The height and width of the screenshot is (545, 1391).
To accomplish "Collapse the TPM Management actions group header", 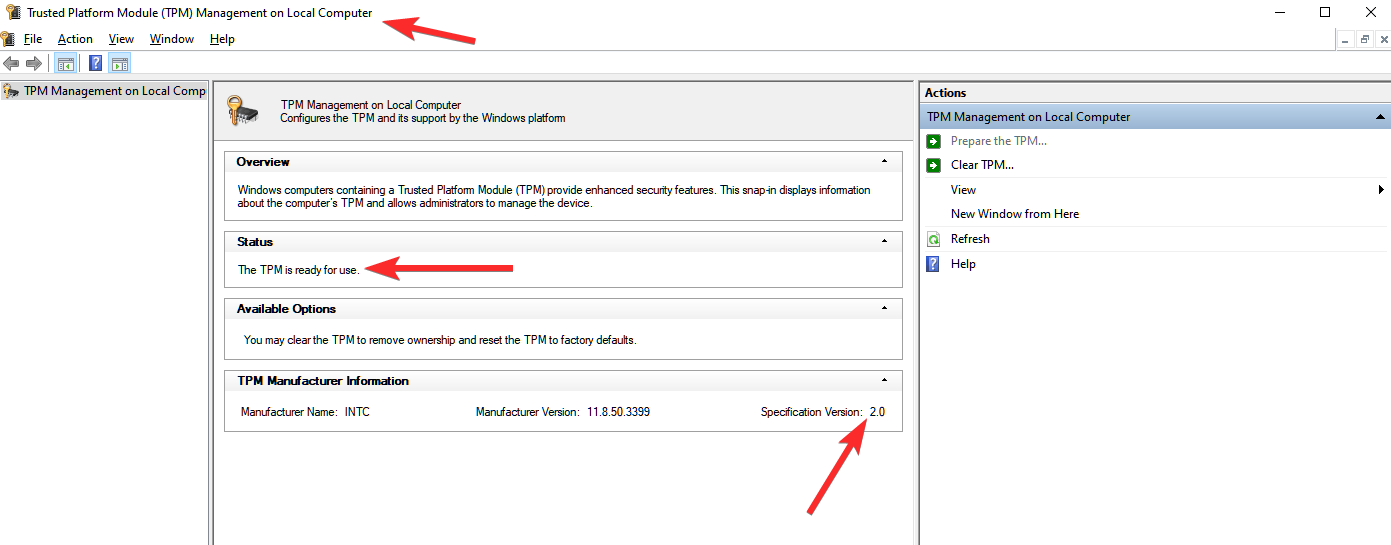I will coord(1379,117).
